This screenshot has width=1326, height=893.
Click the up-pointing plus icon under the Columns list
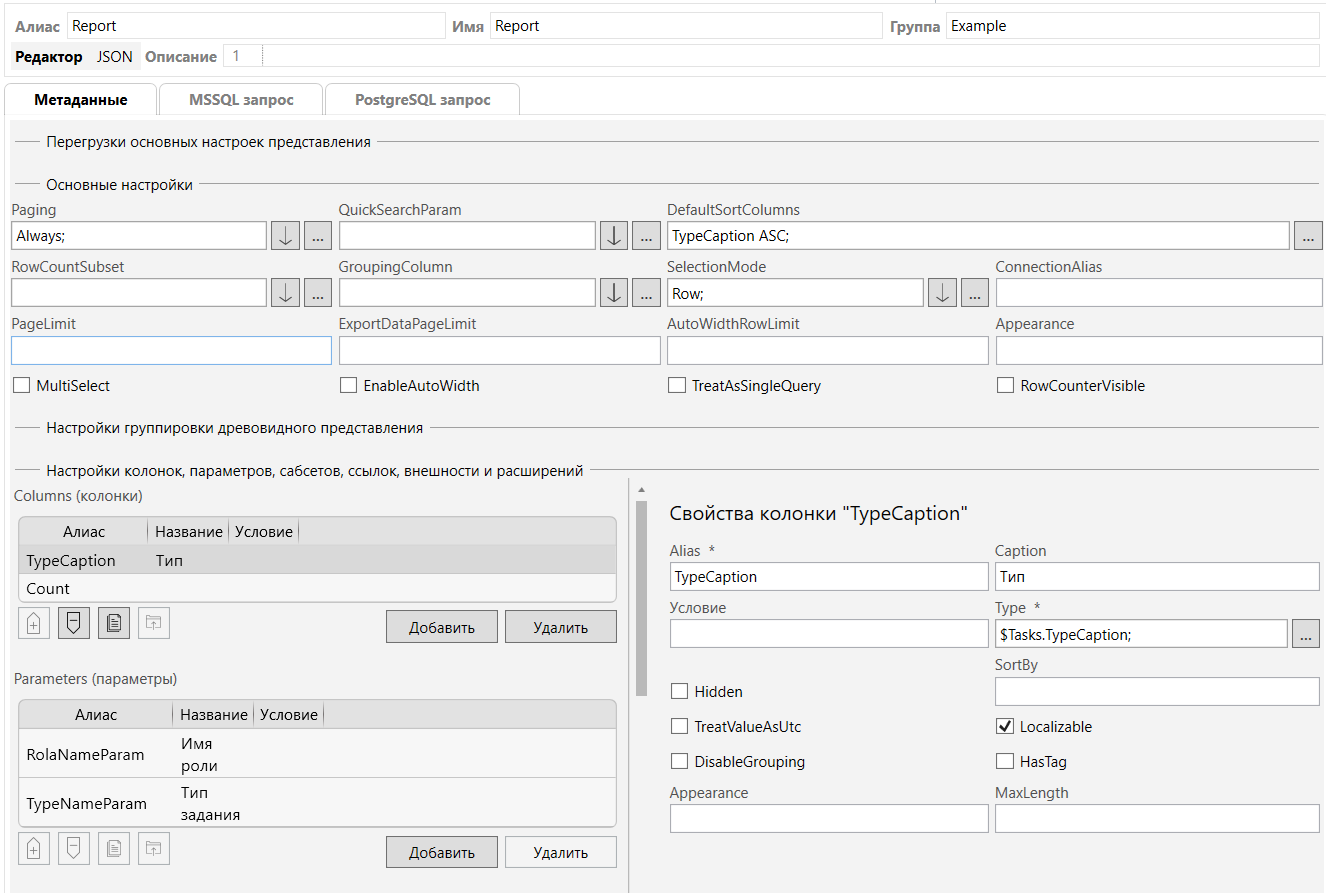33,623
